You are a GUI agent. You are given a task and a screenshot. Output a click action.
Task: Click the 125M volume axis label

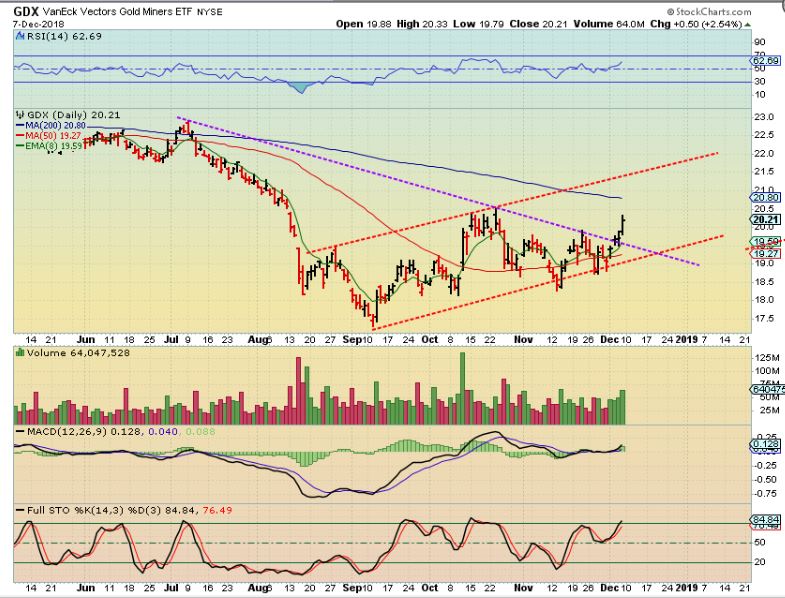(x=766, y=358)
